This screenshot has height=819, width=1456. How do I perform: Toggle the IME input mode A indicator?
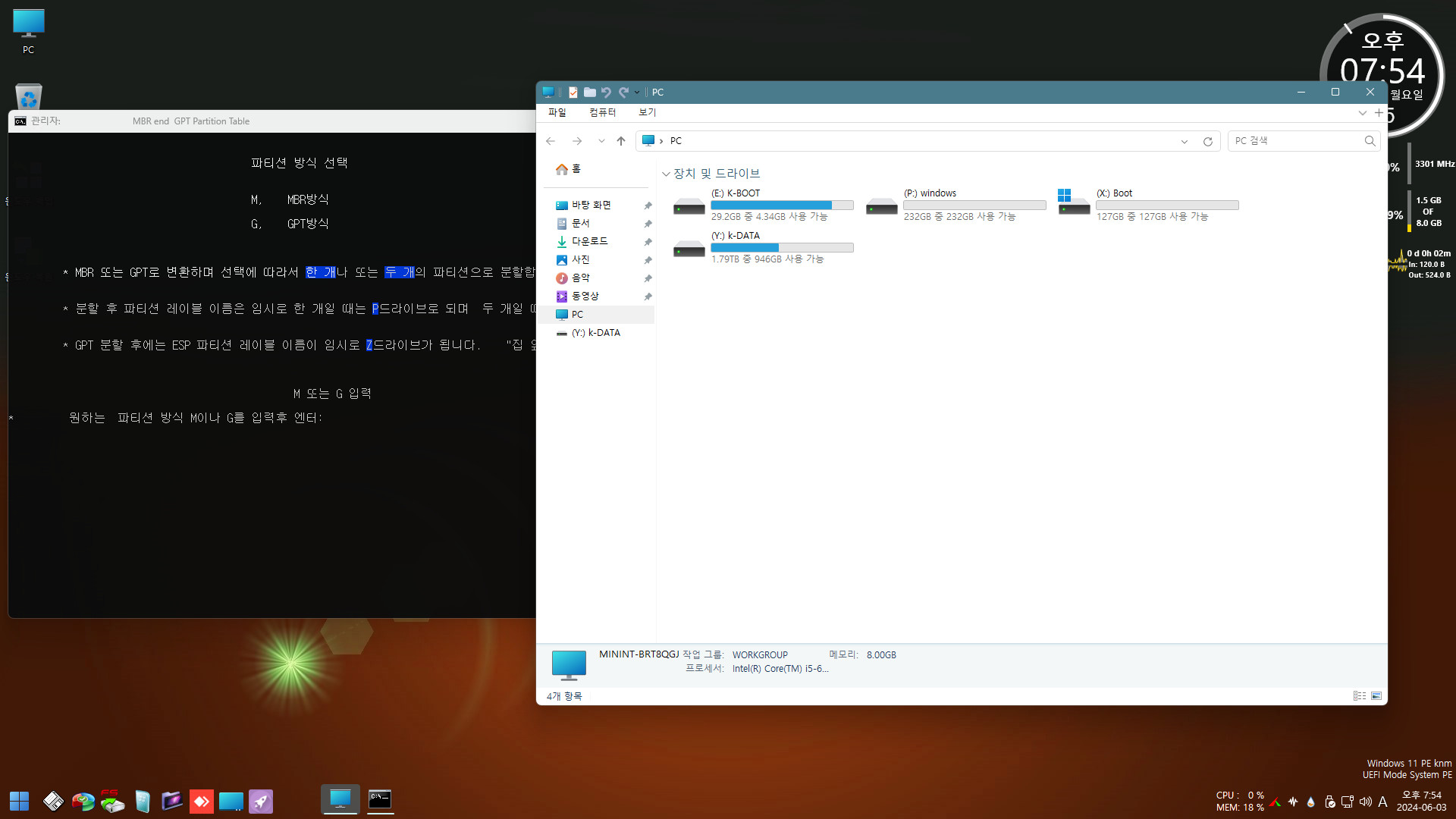pyautogui.click(x=1382, y=802)
